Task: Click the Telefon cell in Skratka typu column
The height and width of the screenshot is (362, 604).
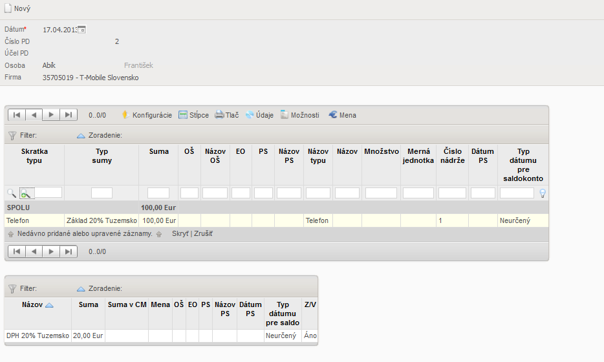Action: [34, 221]
